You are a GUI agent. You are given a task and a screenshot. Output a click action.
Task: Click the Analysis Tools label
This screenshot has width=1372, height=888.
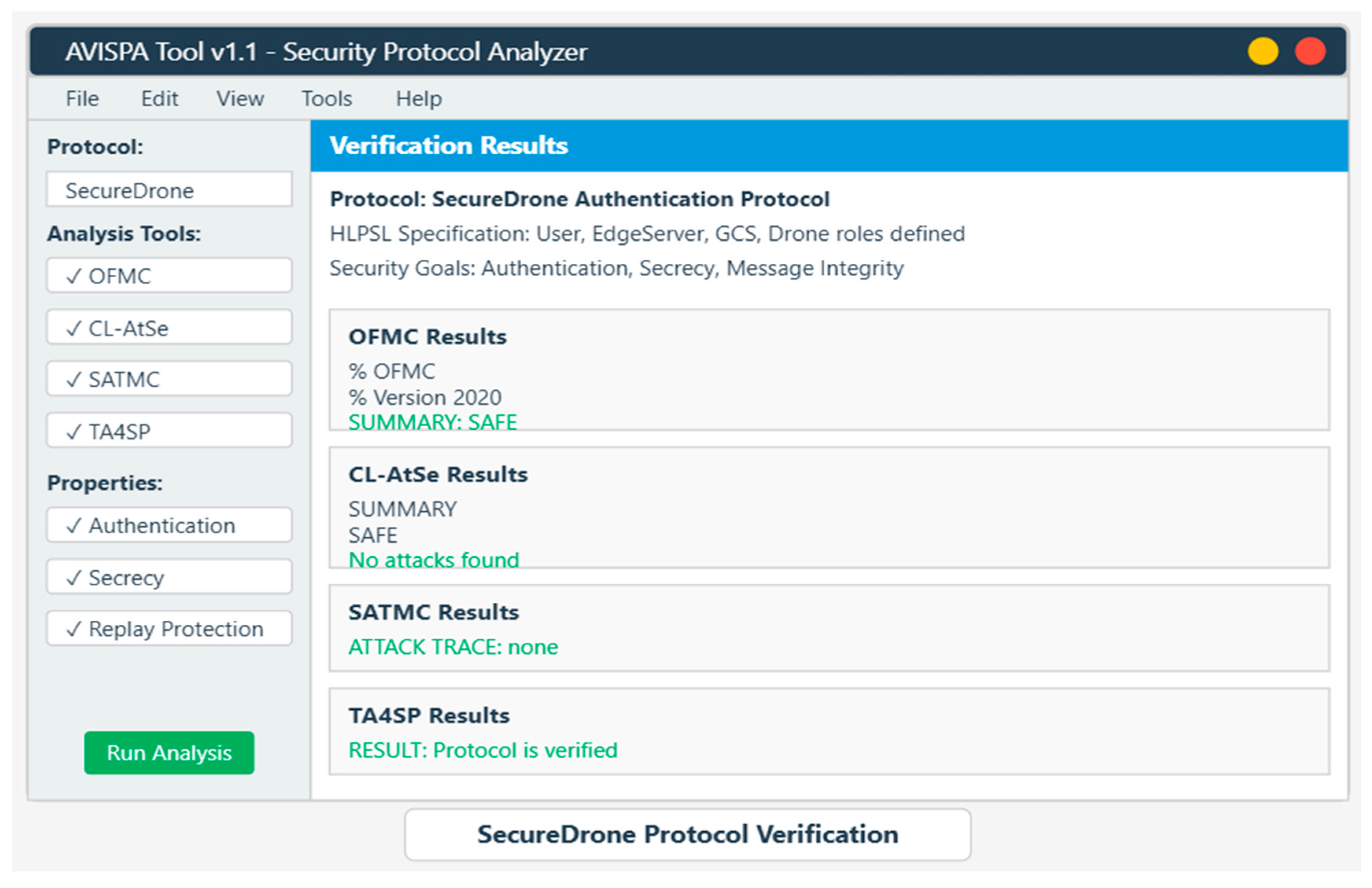pyautogui.click(x=124, y=233)
